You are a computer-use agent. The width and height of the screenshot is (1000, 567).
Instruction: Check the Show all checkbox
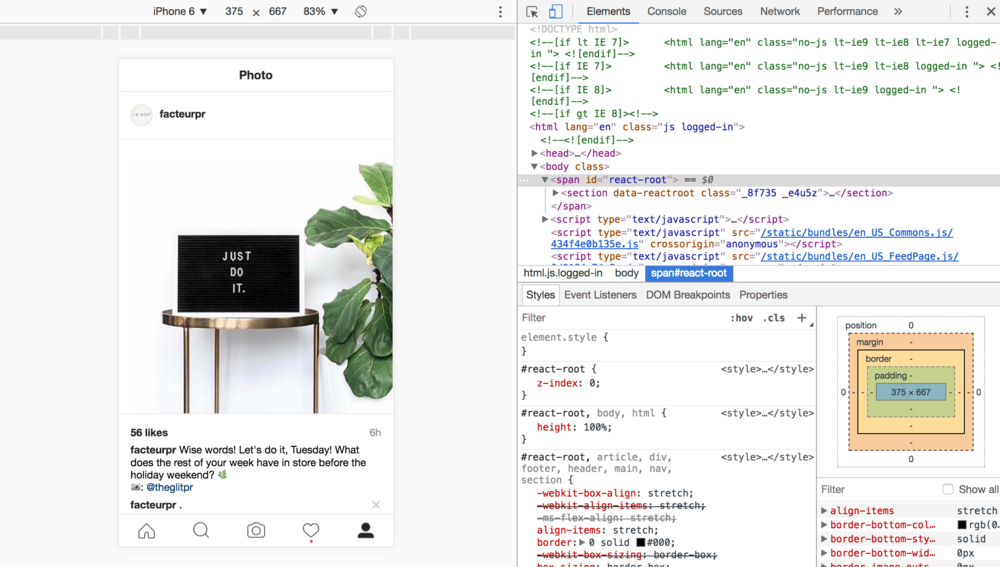[948, 489]
